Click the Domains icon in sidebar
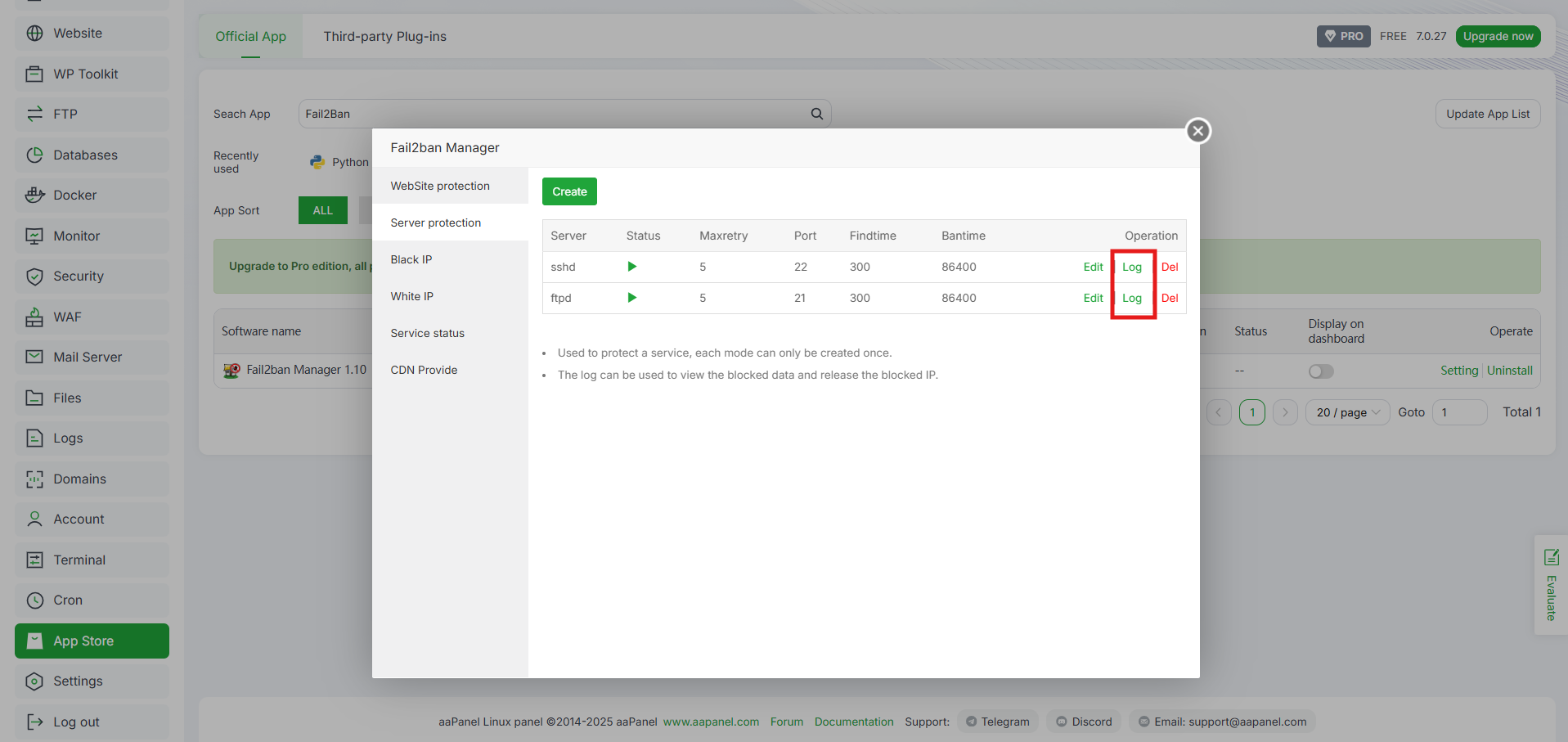1568x742 pixels. [x=34, y=479]
